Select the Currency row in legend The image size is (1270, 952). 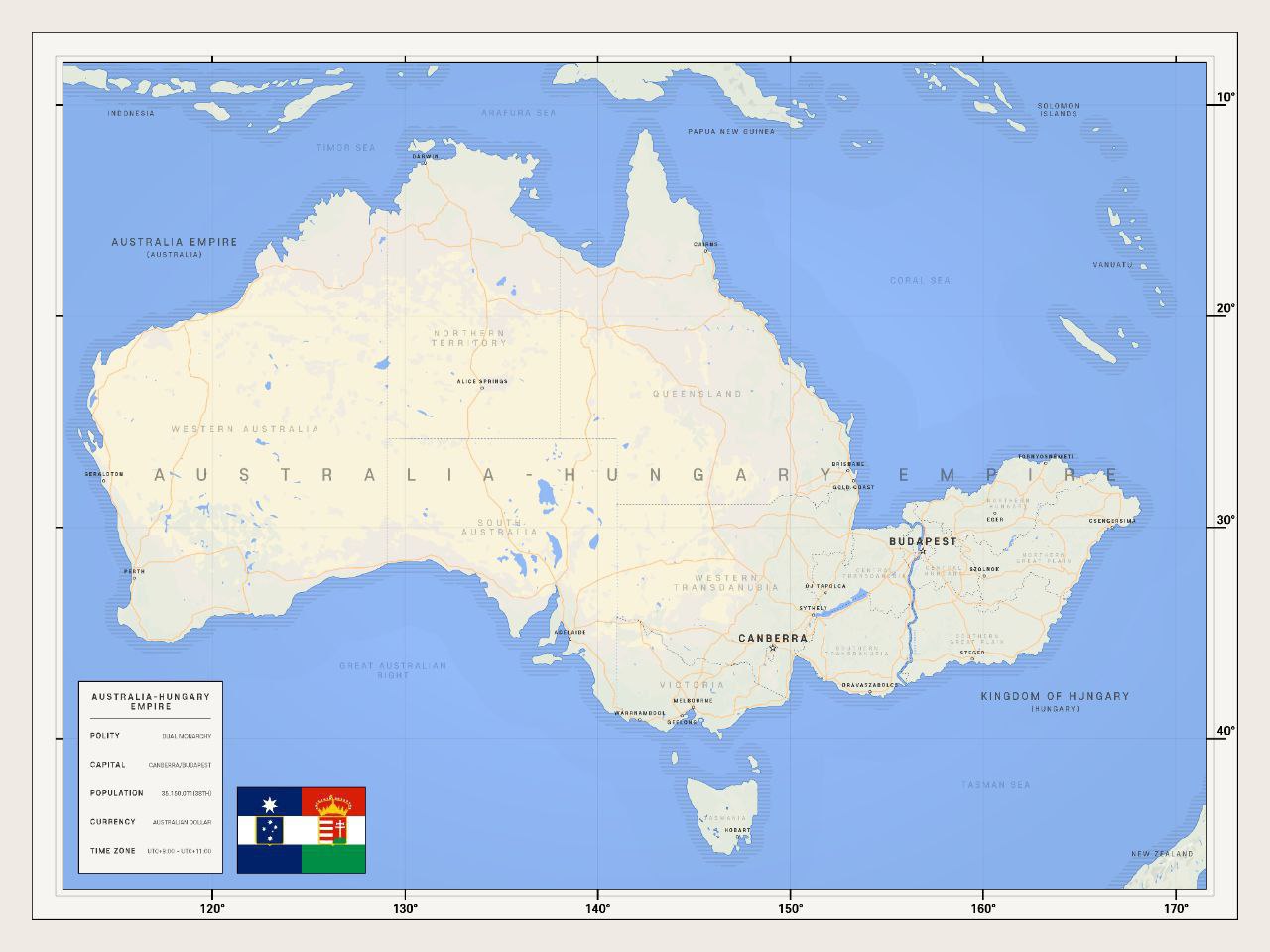point(150,822)
